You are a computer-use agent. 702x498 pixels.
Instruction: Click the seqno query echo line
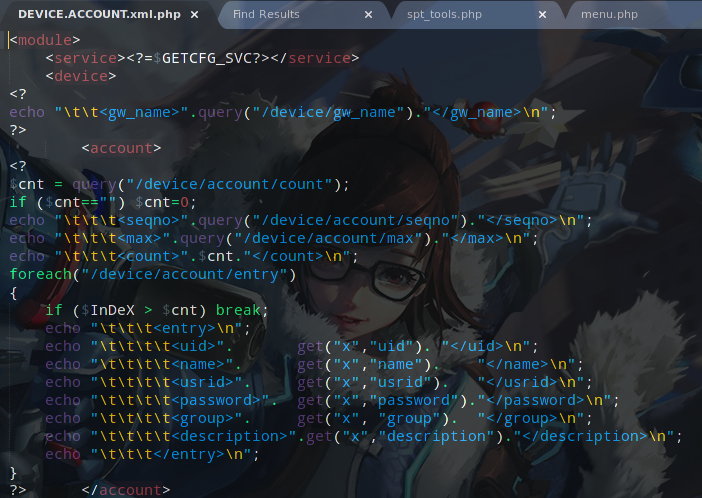coord(300,220)
